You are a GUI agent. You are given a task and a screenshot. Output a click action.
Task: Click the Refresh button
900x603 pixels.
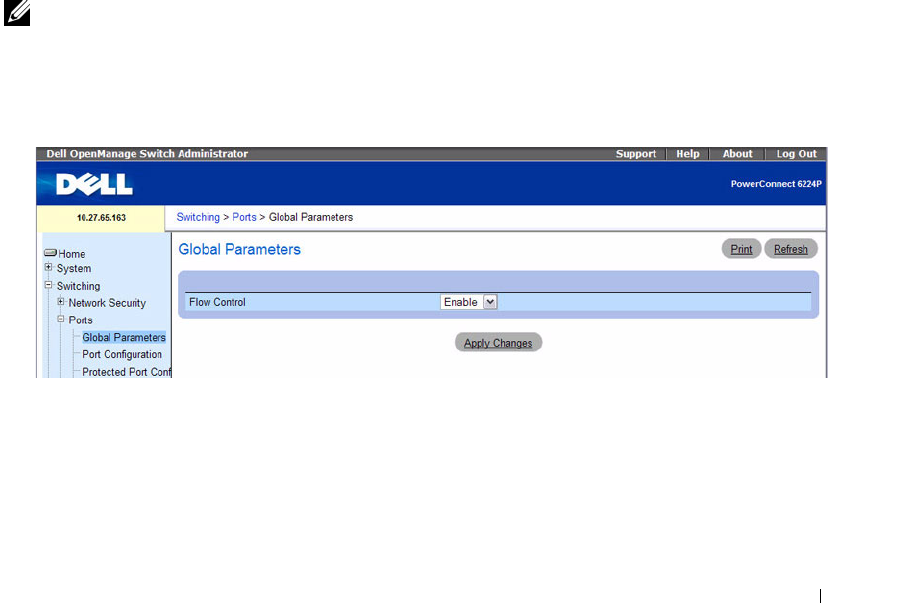tap(790, 249)
